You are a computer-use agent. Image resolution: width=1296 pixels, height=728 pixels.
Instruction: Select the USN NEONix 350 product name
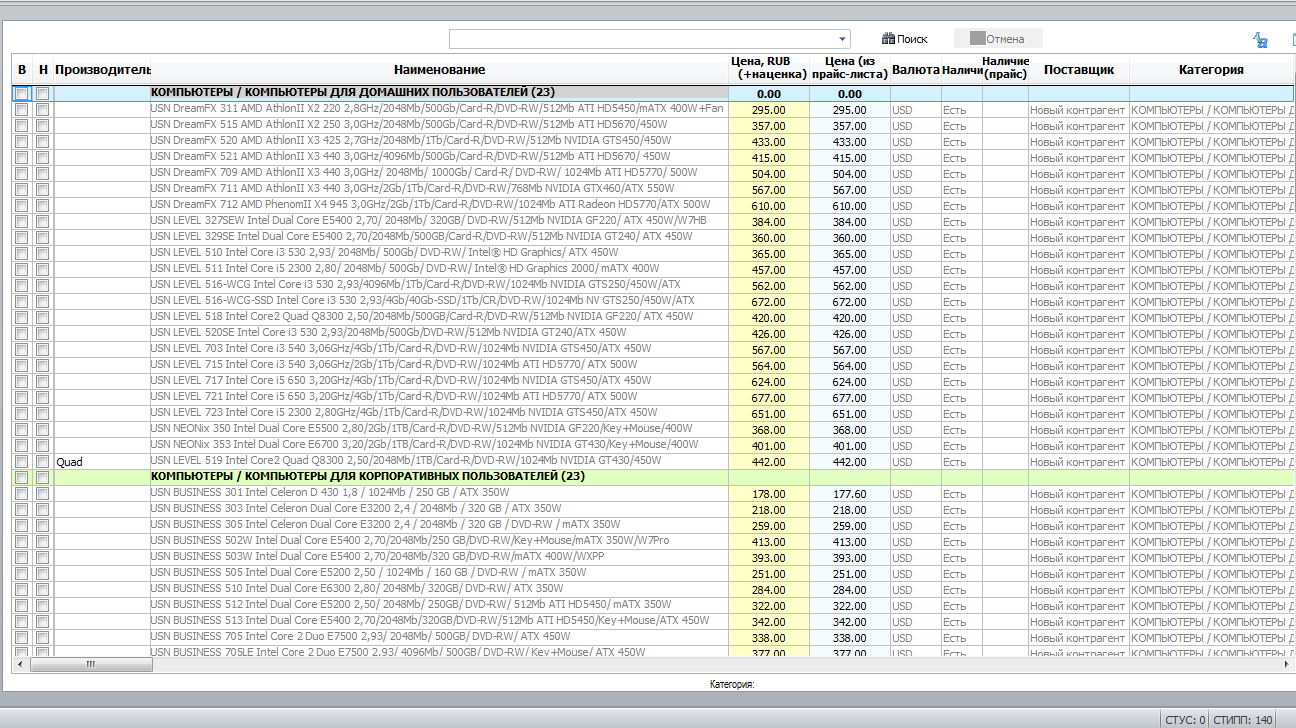pos(424,429)
